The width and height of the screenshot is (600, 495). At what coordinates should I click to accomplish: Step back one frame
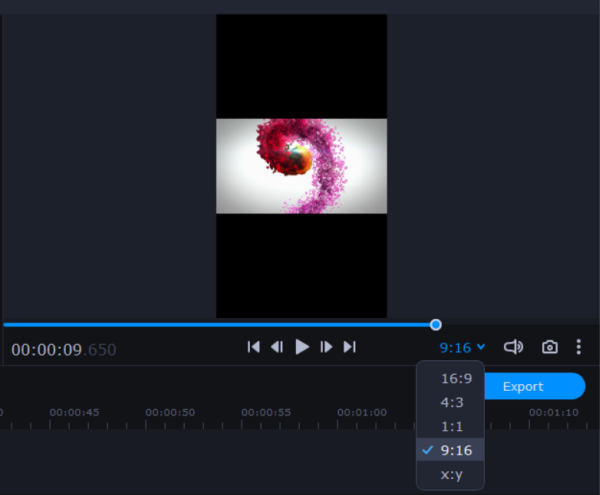pos(277,347)
